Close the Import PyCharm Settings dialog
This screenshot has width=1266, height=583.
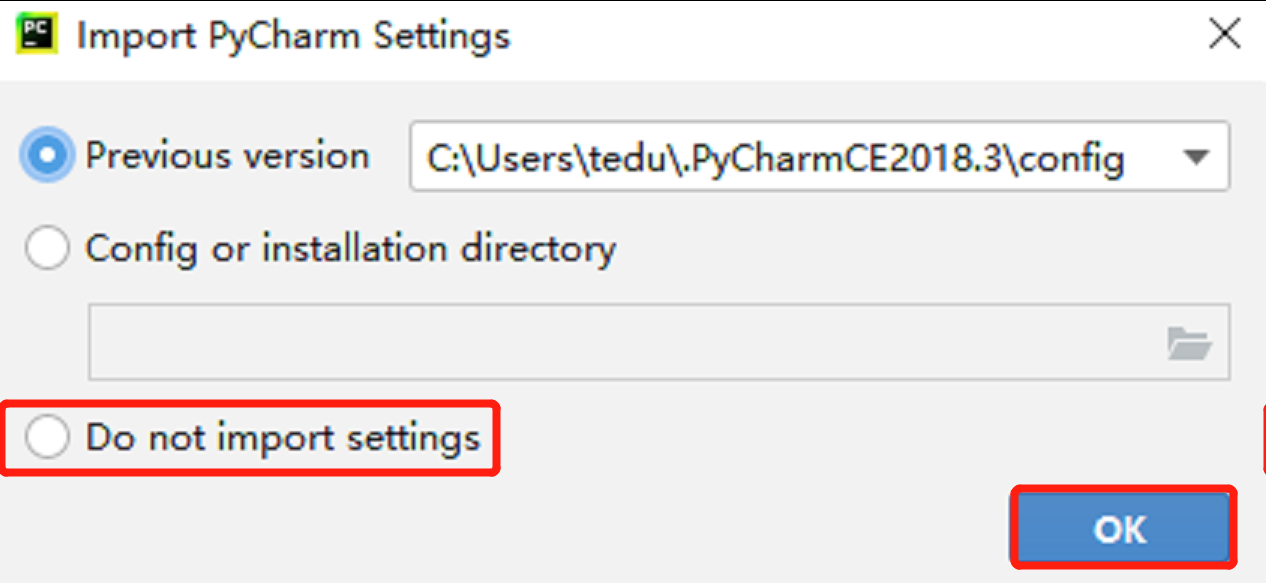click(1224, 36)
